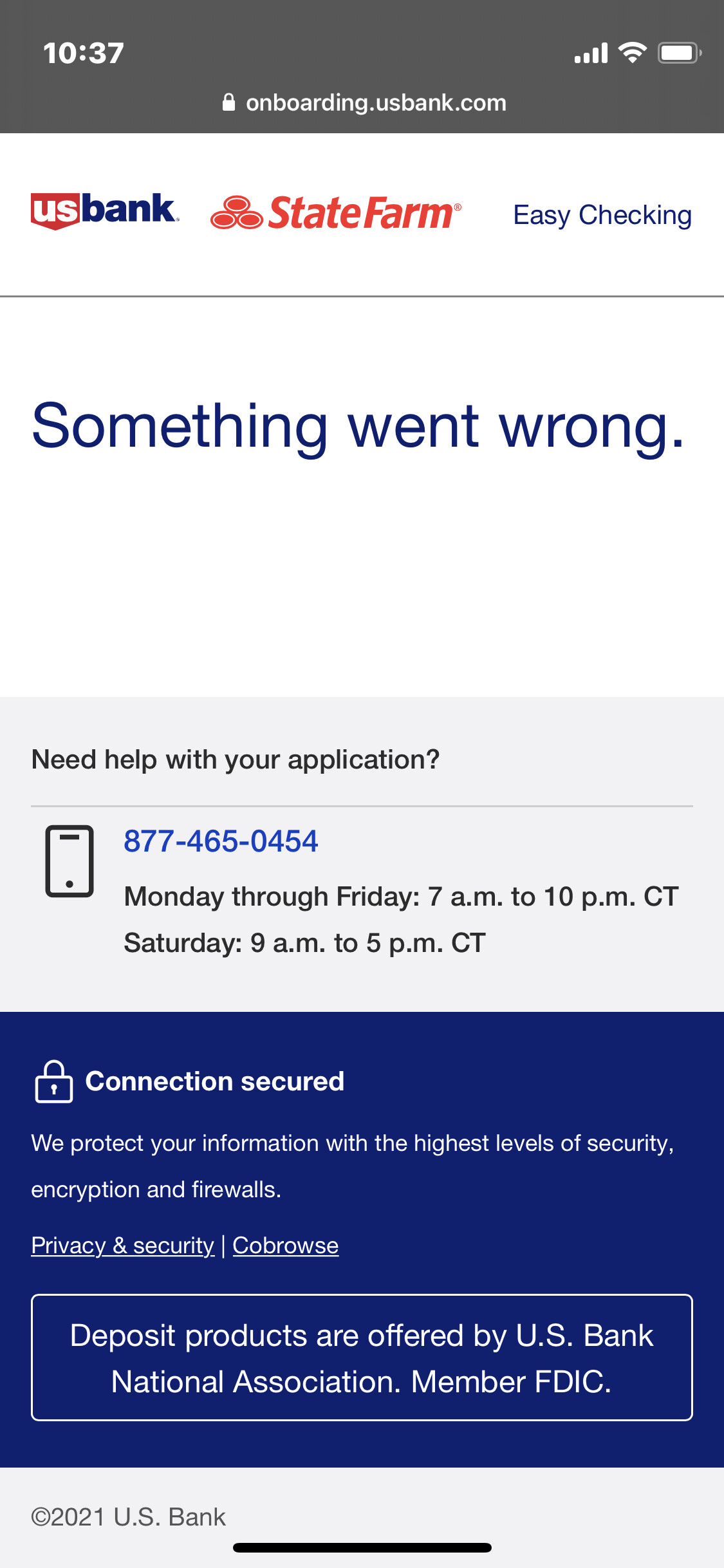Tap the Wi-Fi status icon
Viewport: 724px width, 1568px height.
click(632, 53)
